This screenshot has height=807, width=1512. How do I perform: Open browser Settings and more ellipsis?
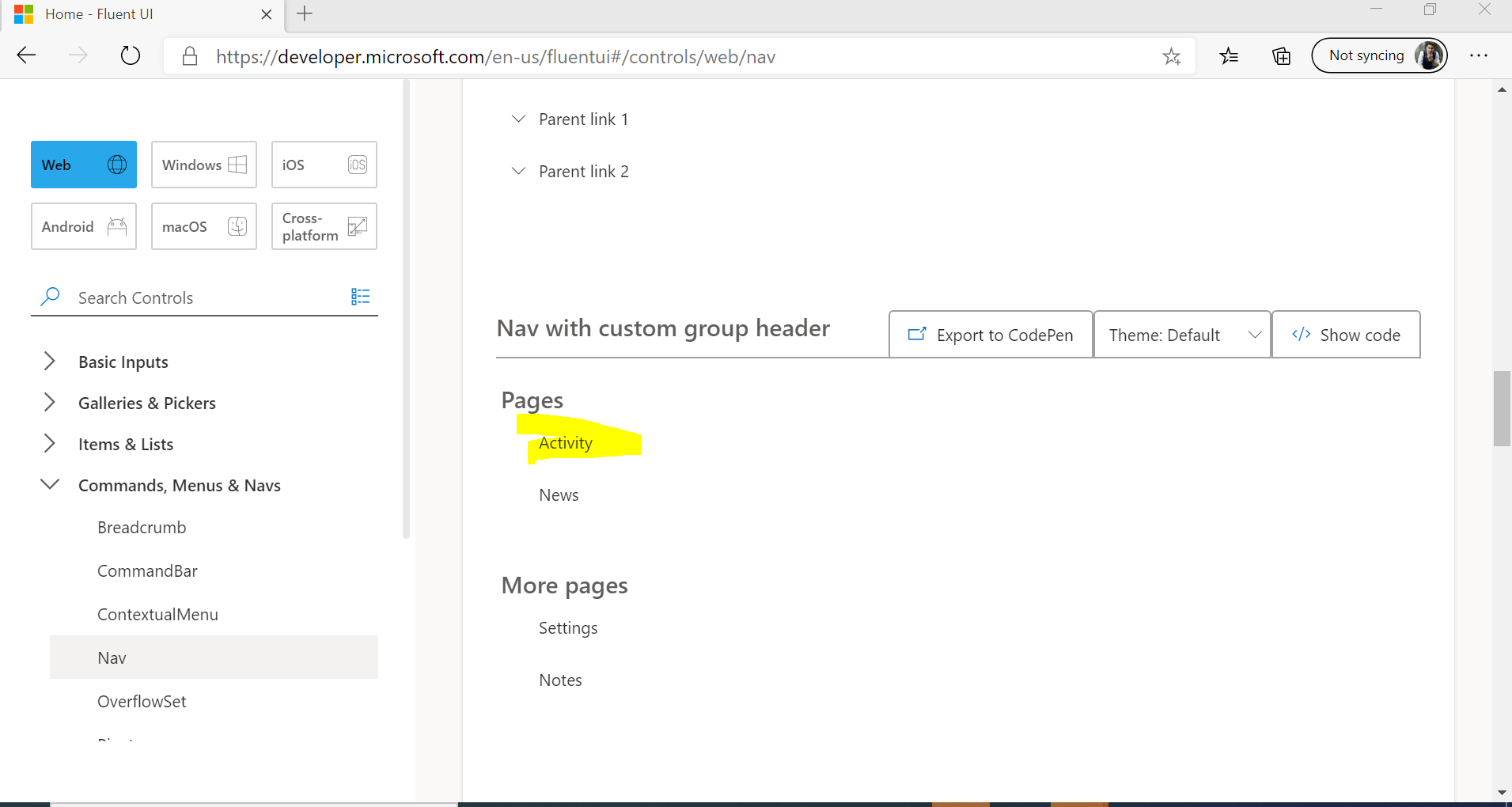(1478, 55)
